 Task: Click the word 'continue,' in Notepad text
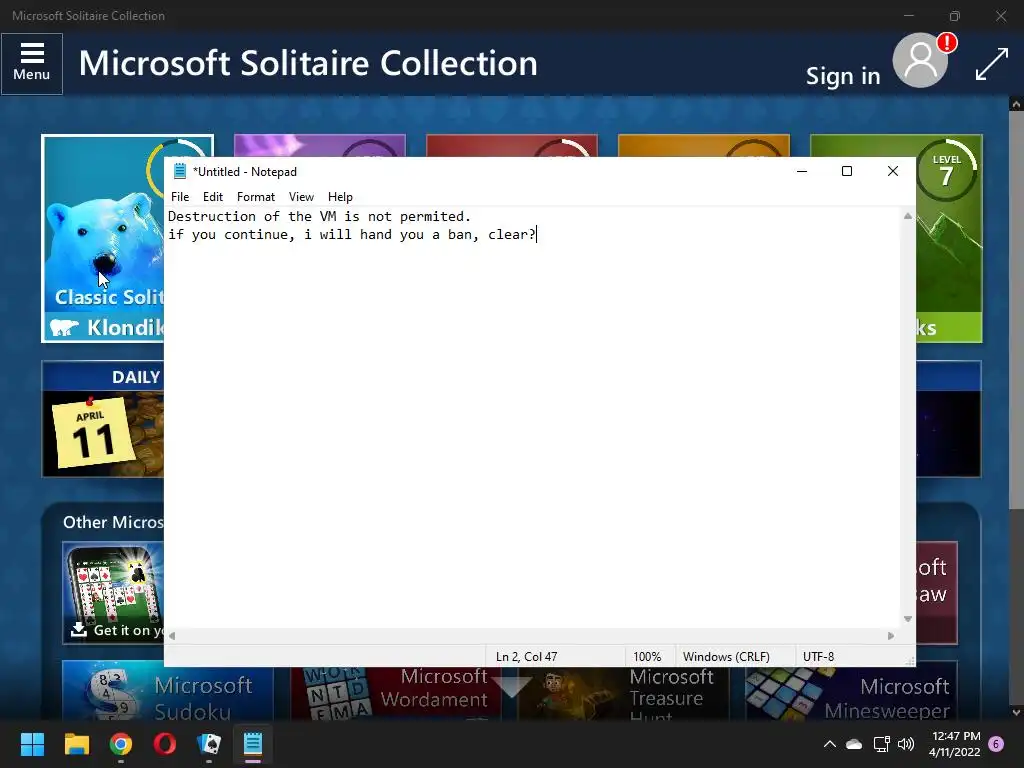[259, 234]
